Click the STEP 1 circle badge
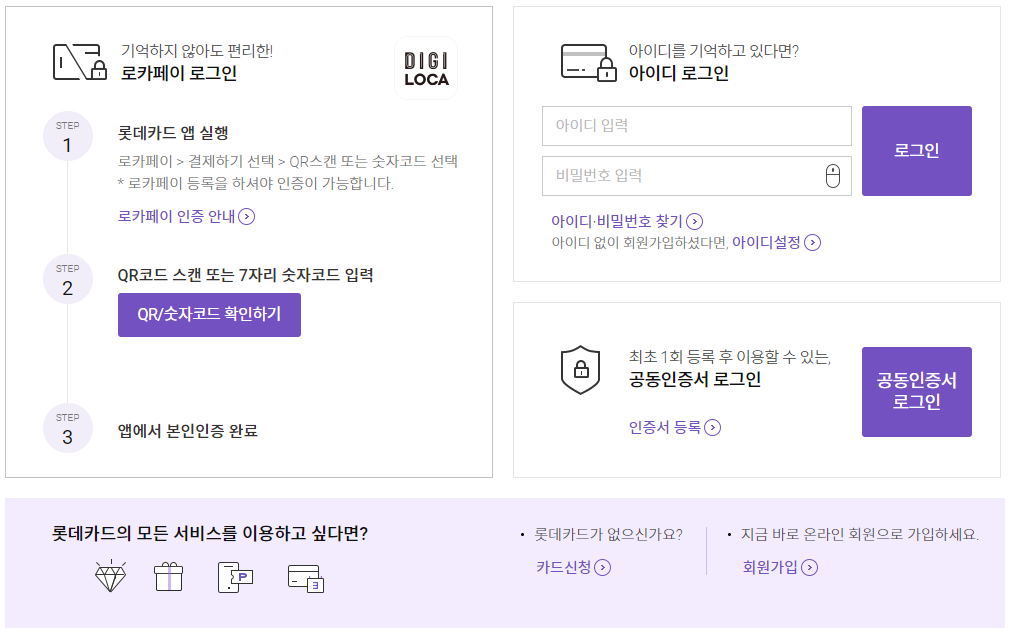1009x634 pixels. tap(68, 136)
